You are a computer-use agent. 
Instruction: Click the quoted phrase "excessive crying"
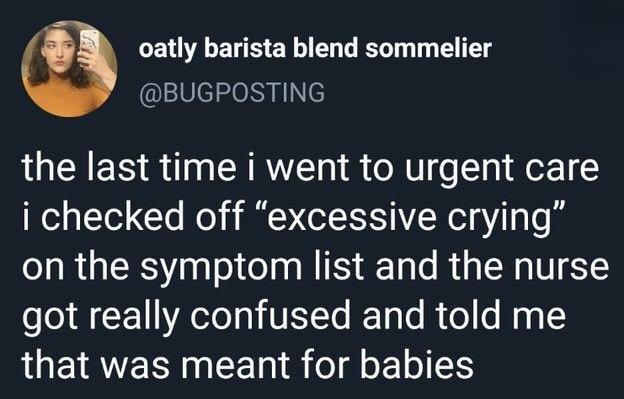tap(412, 218)
